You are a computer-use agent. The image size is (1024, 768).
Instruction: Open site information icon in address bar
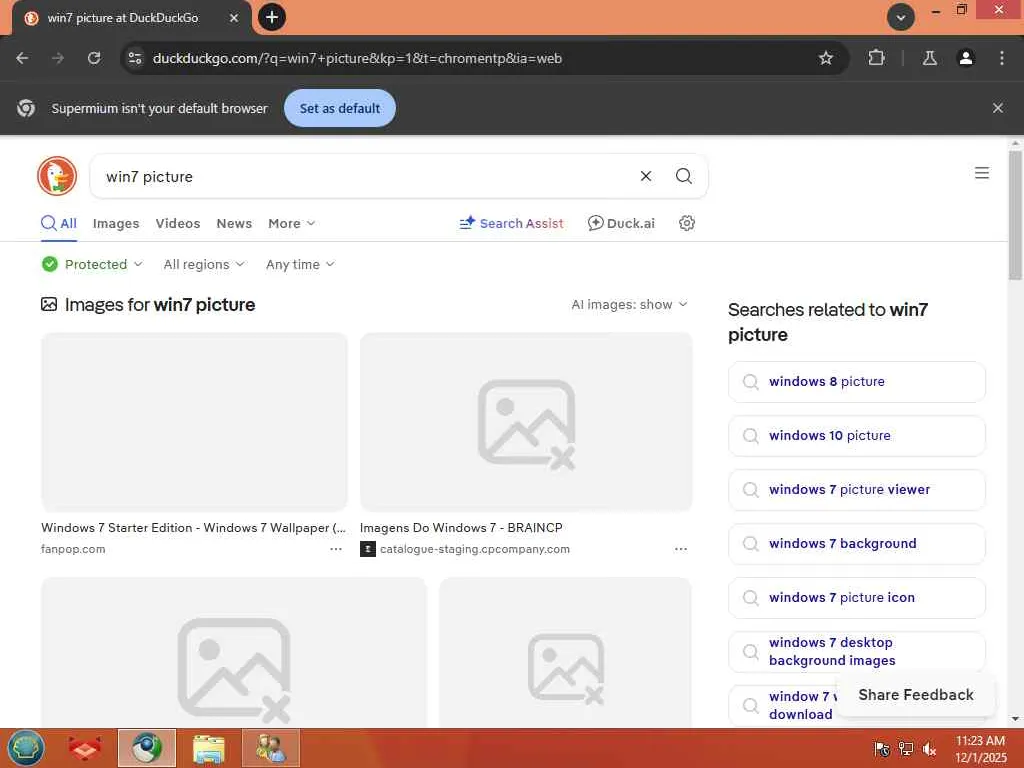coord(135,58)
